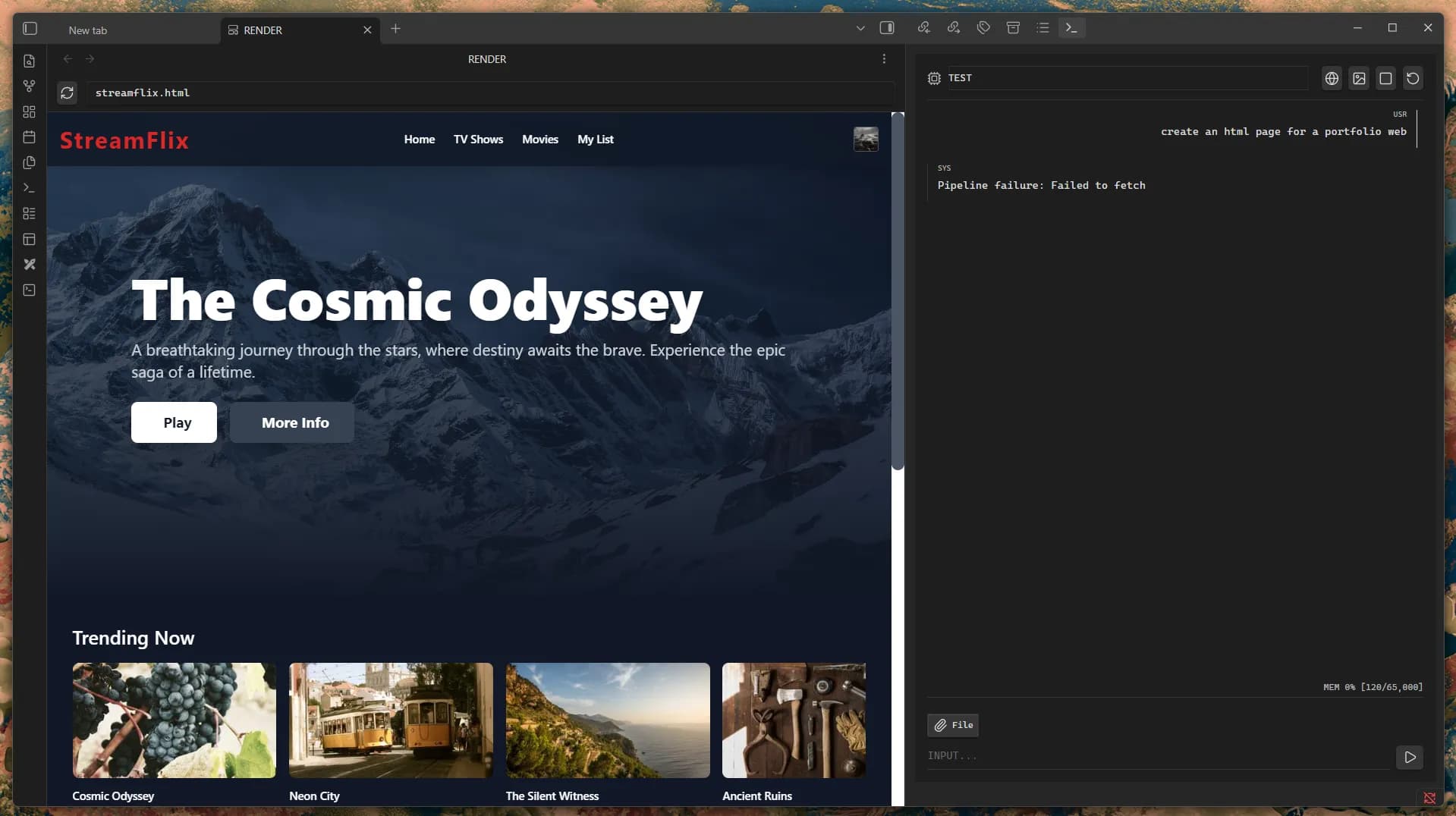Viewport: 1456px width, 816px height.
Task: Expand the tab list dropdown chevron
Action: tap(860, 28)
